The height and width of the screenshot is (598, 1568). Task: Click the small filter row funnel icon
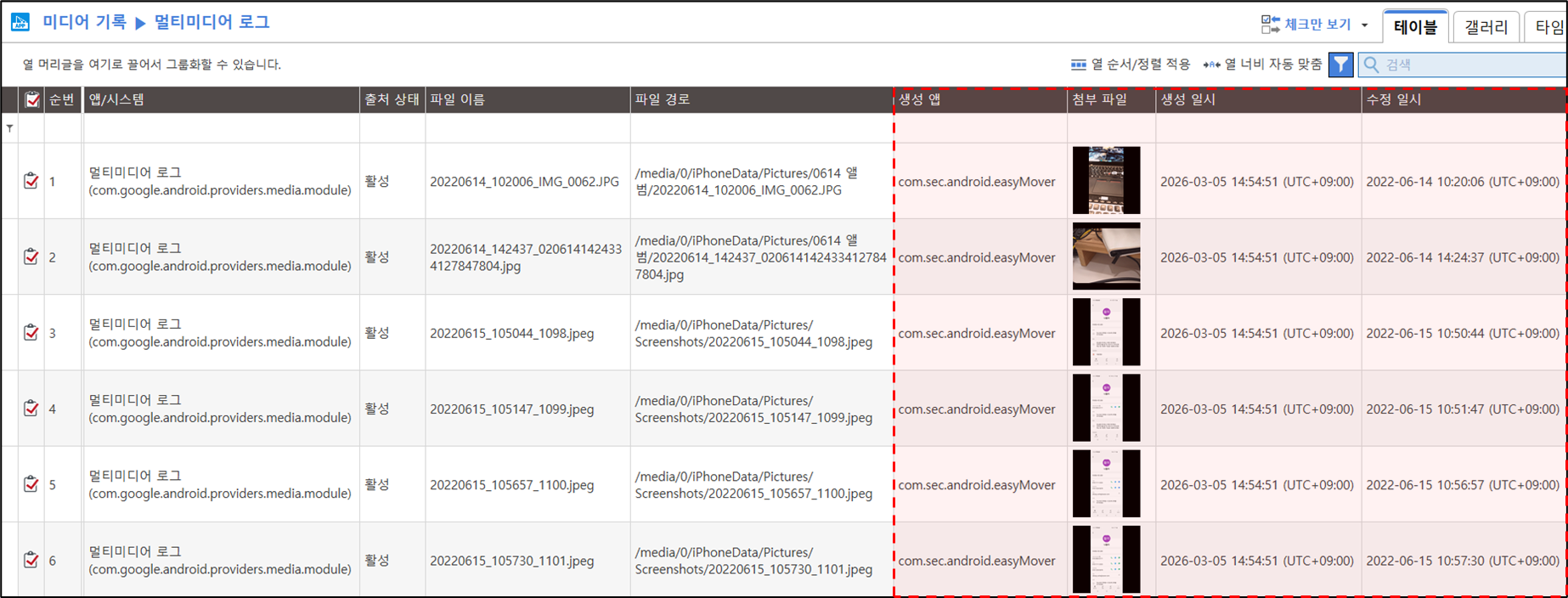pyautogui.click(x=9, y=128)
